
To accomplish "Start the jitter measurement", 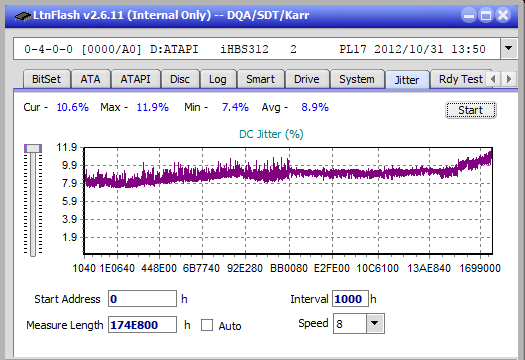I will coord(470,110).
